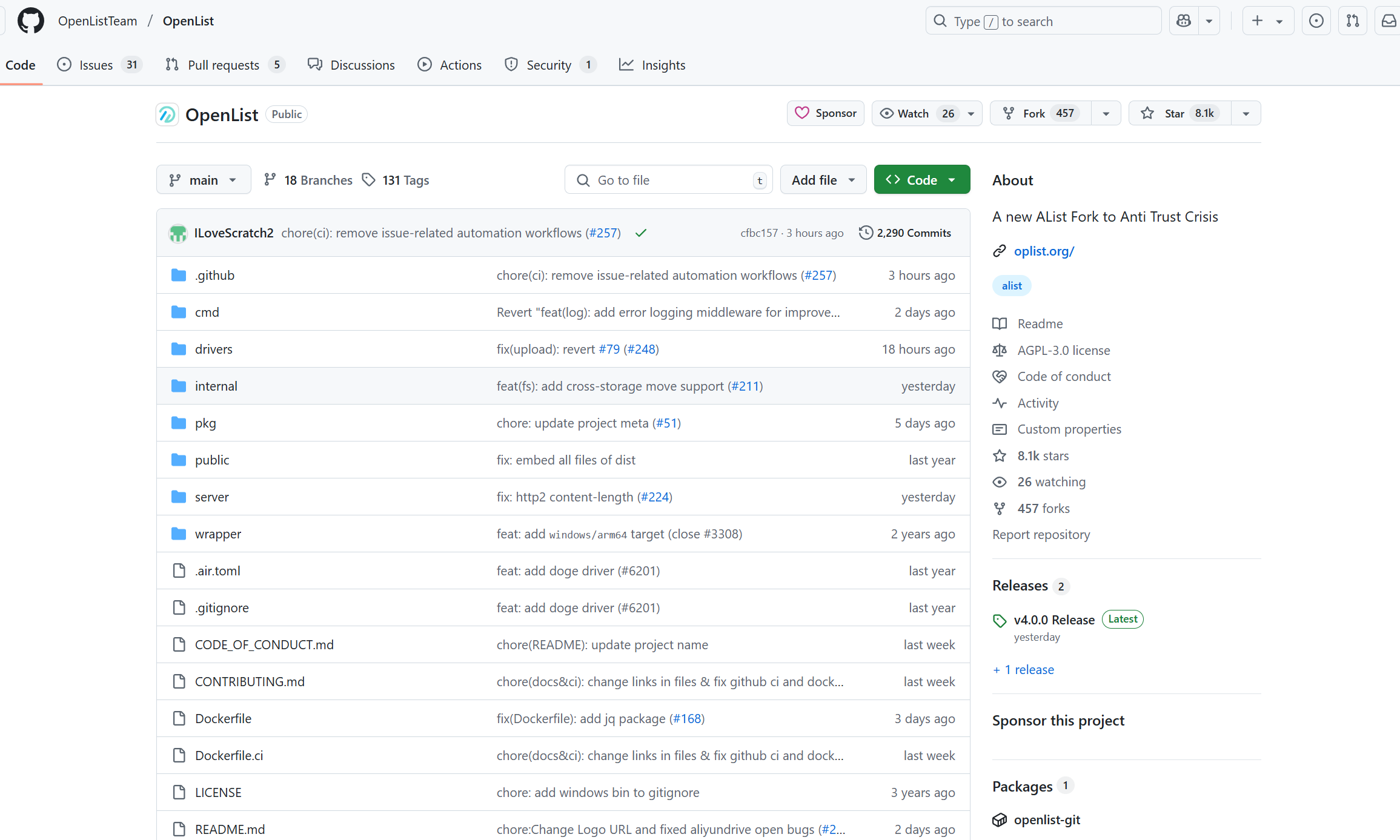1400x840 pixels.
Task: Open the CONTRIBUTING.md file
Action: point(250,681)
